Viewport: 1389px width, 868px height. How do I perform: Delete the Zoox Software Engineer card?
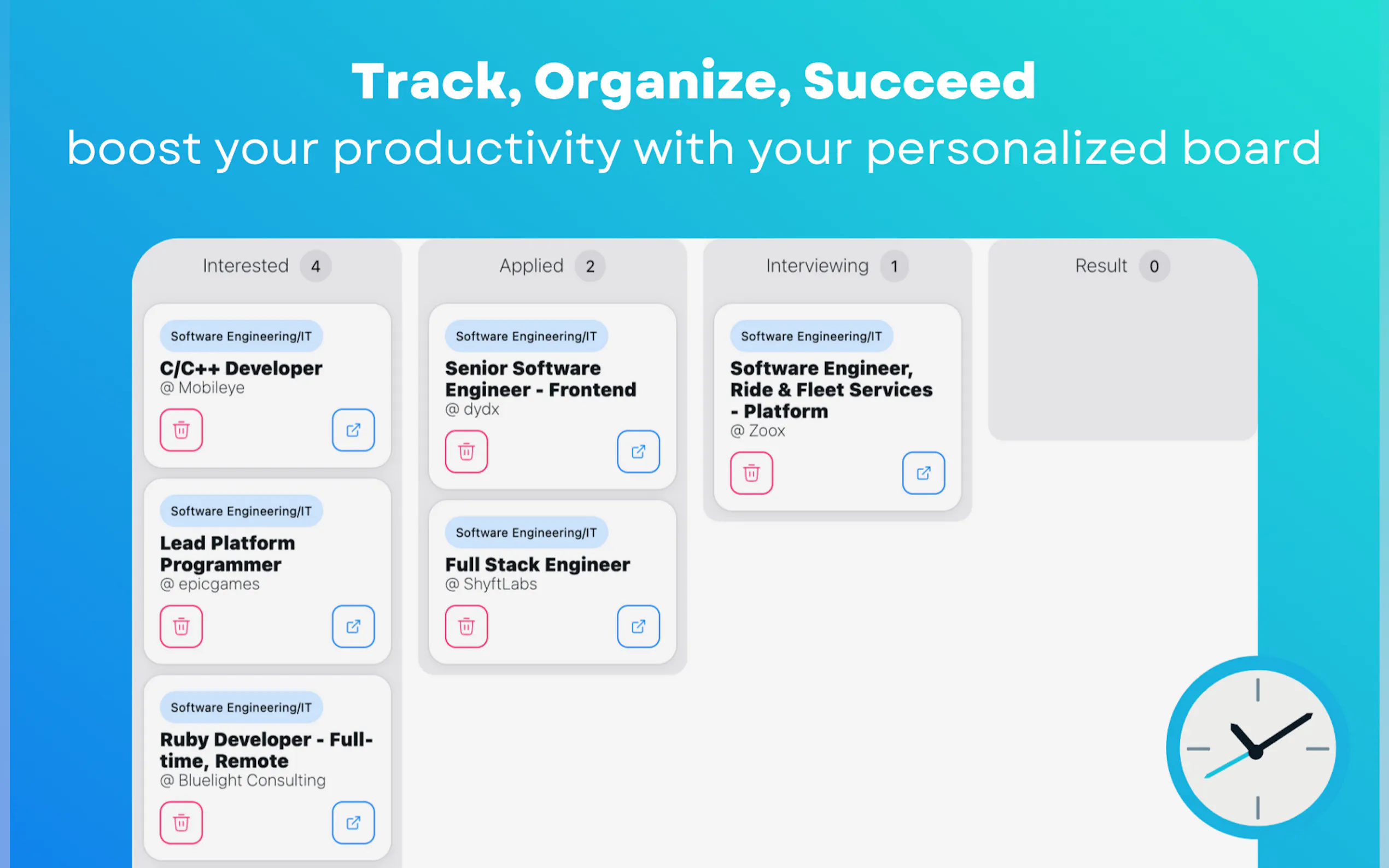[x=751, y=473]
